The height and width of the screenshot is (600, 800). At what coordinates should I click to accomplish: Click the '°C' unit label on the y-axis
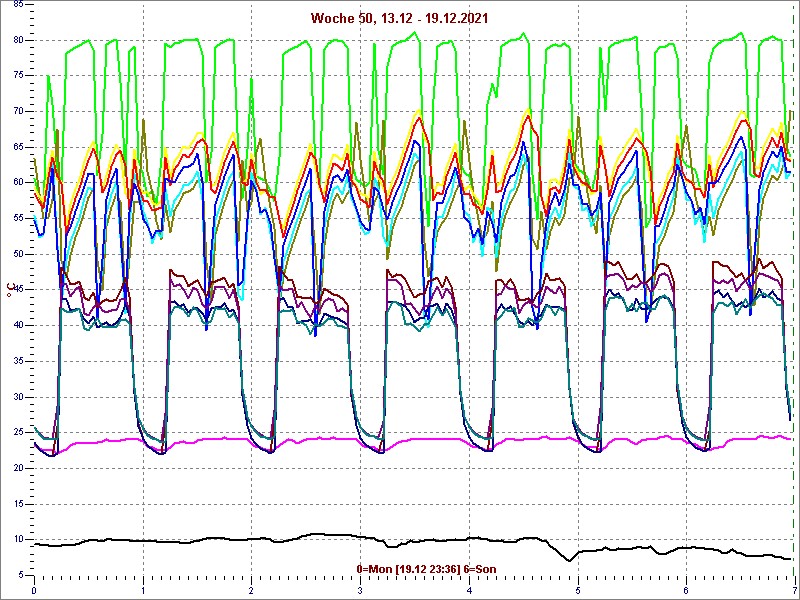tap(9, 290)
